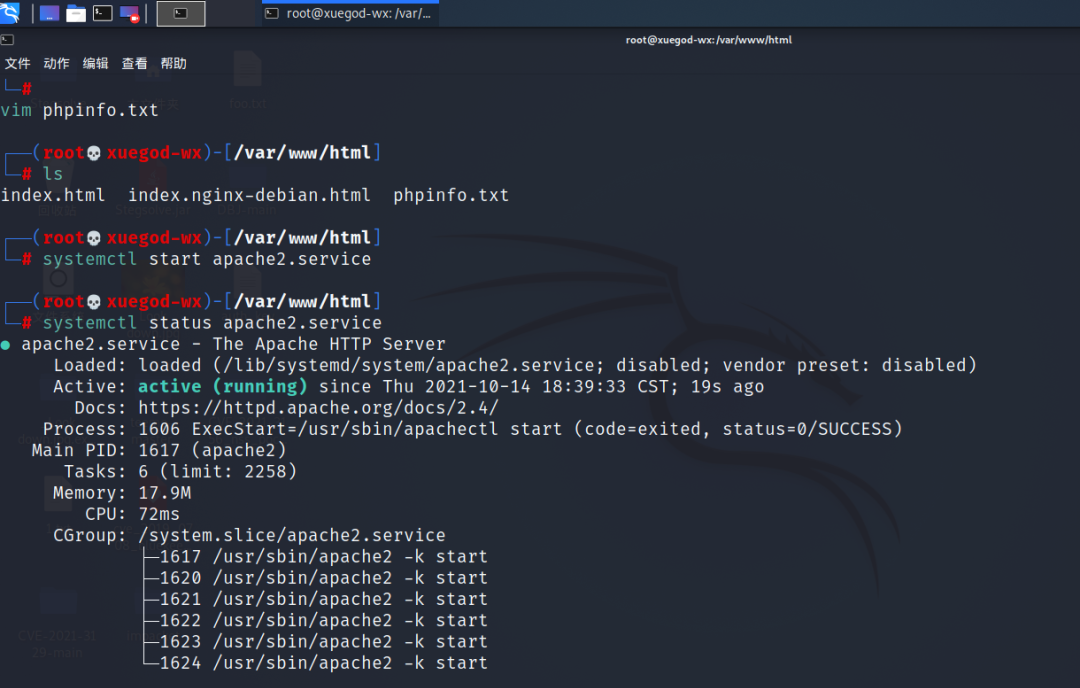Click process line 1622 apache2 -k start
1080x688 pixels.
point(324,621)
